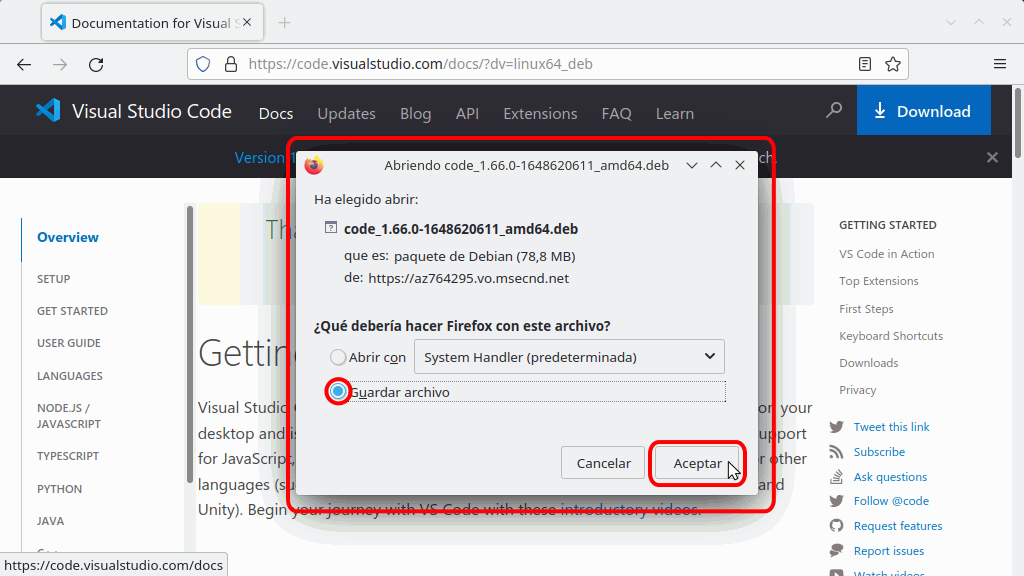Open the Overview sidebar link
Image resolution: width=1024 pixels, height=576 pixels.
click(68, 237)
